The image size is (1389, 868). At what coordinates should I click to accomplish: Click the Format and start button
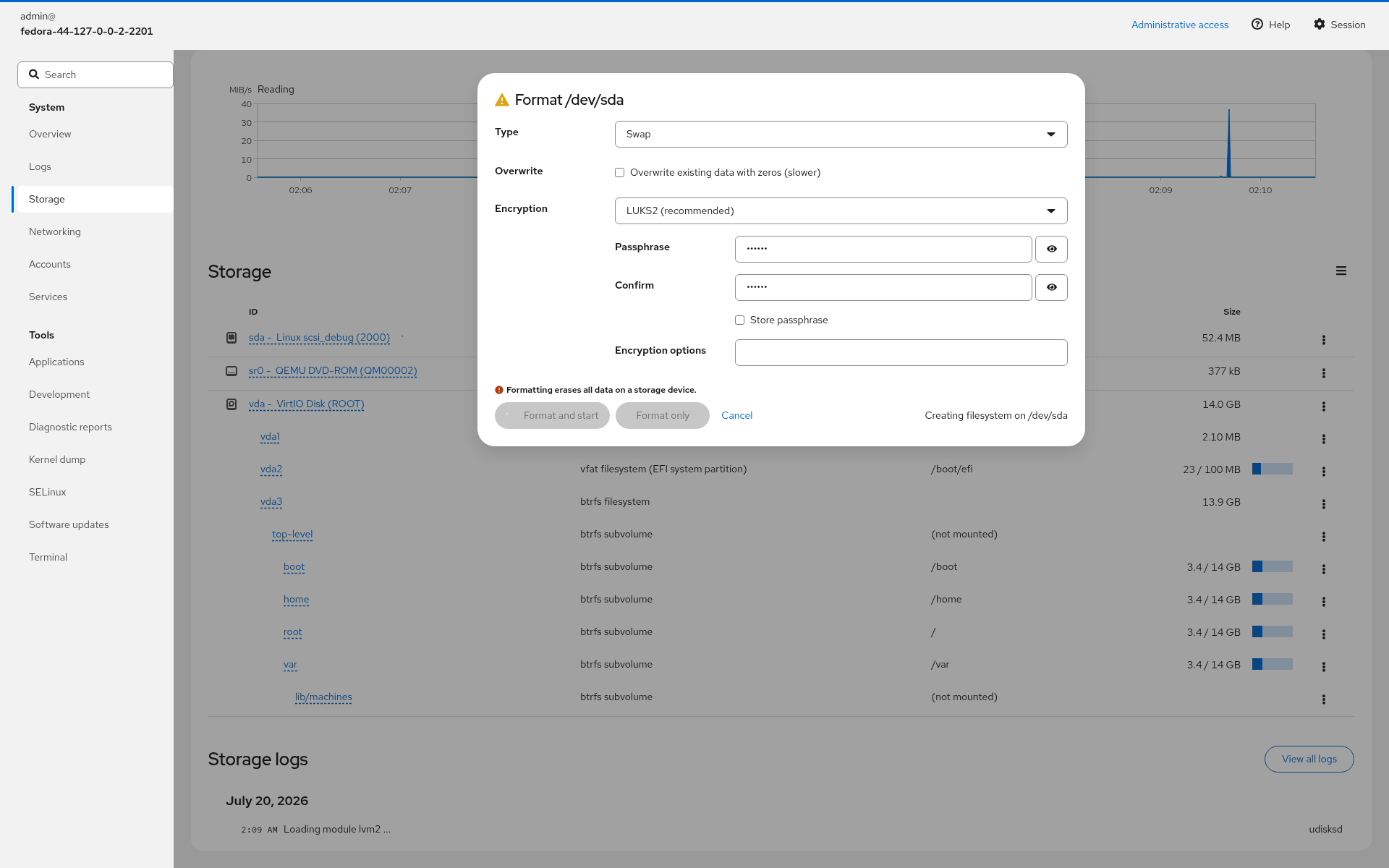pyautogui.click(x=552, y=415)
